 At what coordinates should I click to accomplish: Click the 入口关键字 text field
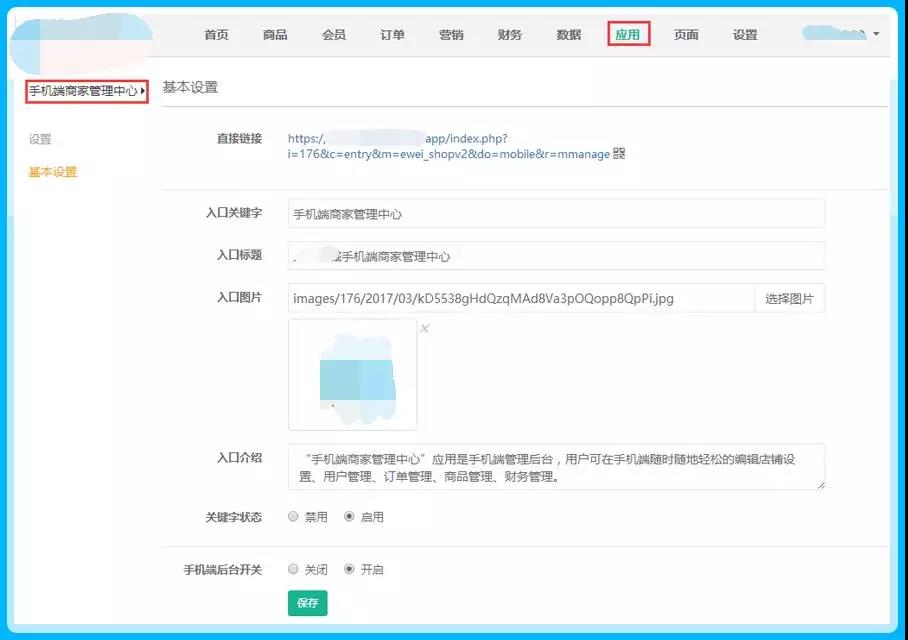pyautogui.click(x=556, y=214)
